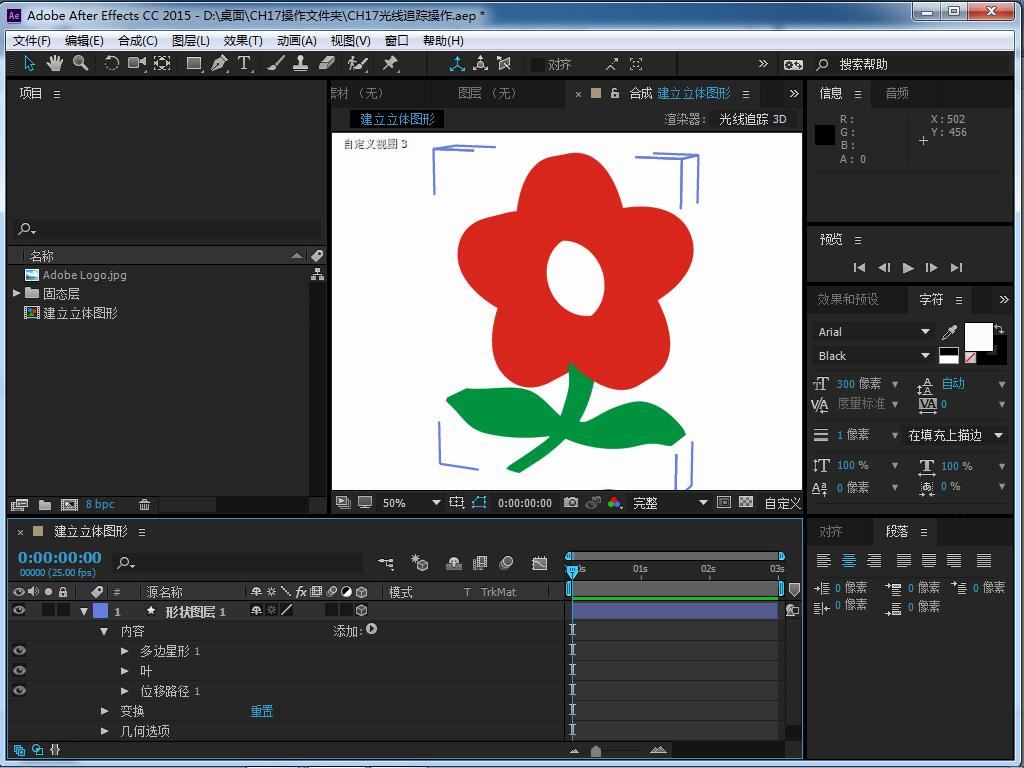The image size is (1024, 768).
Task: Select the Pan Behind anchor tool
Action: [162, 63]
